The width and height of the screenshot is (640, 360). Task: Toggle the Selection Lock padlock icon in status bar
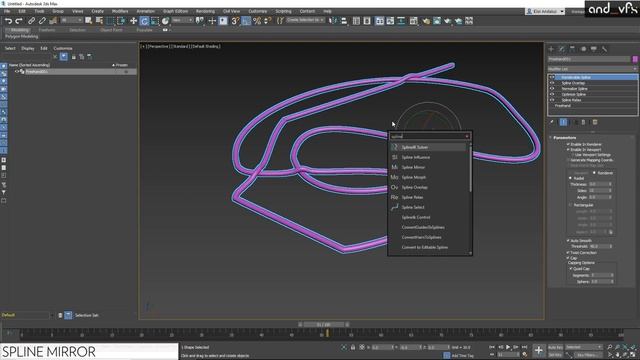click(x=353, y=347)
